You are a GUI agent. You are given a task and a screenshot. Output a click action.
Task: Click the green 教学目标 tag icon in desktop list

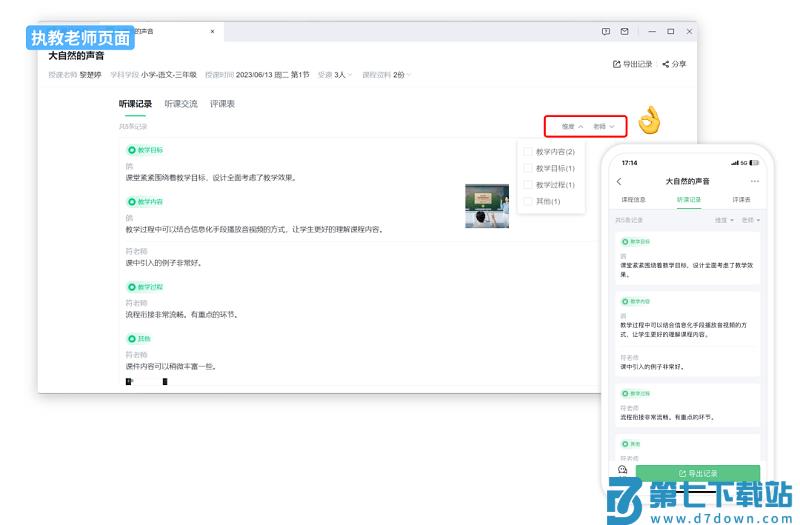132,150
